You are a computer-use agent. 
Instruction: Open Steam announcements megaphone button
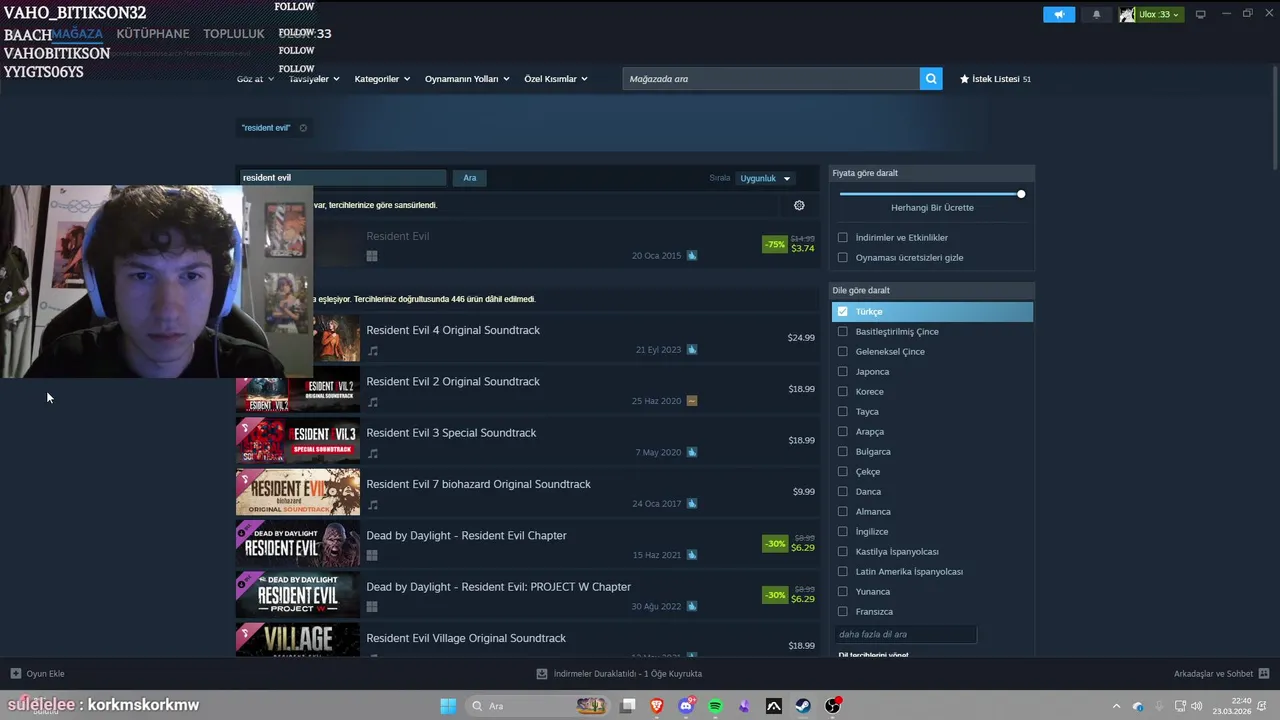(1059, 14)
